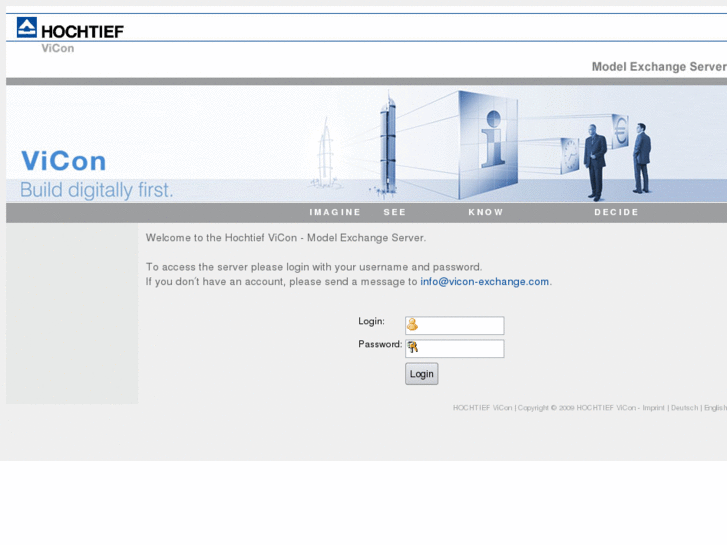This screenshot has width=727, height=545.
Task: Click the HOCHTIEF logo icon
Action: point(26,27)
